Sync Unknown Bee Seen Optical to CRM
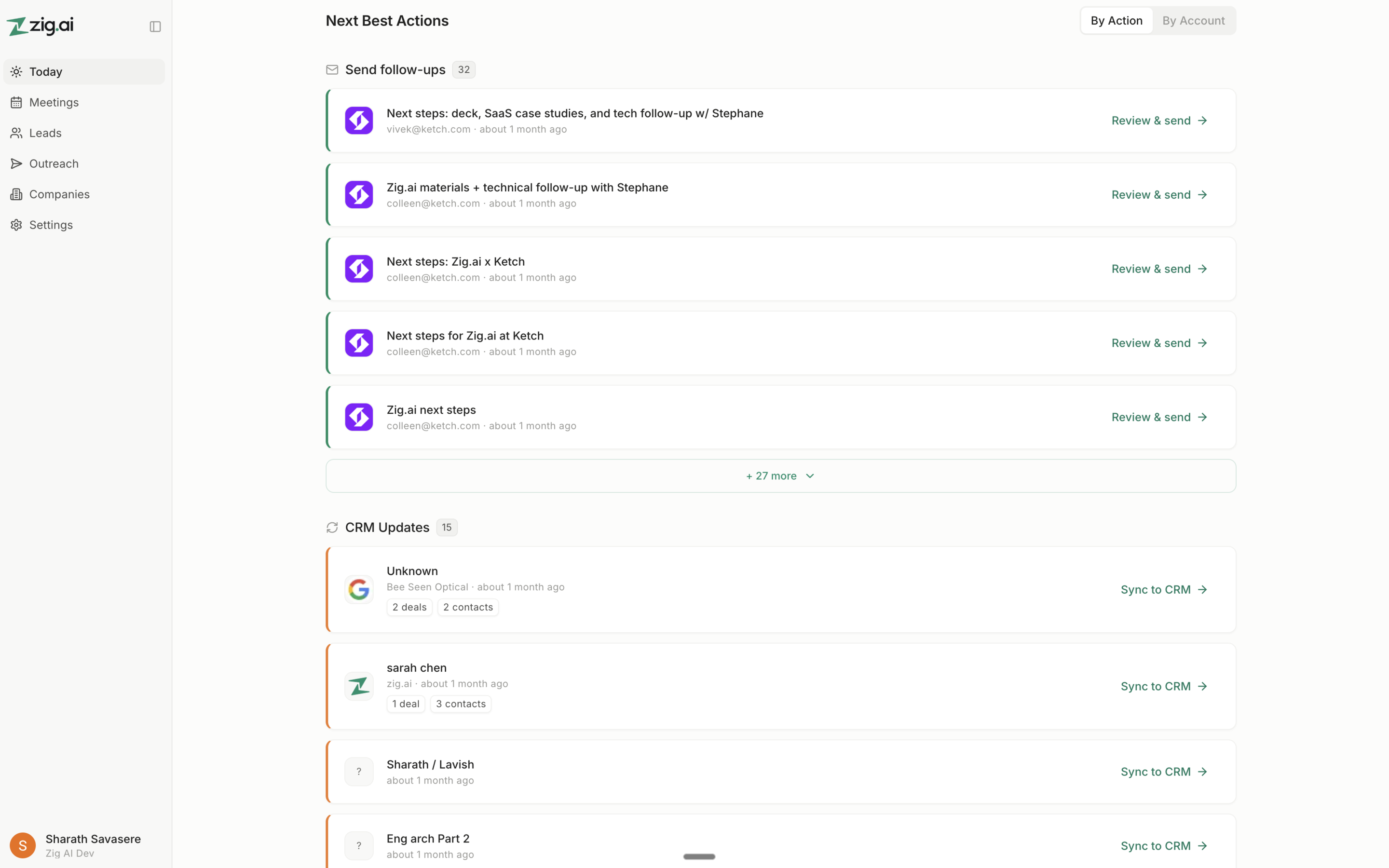Image resolution: width=1389 pixels, height=868 pixels. tap(1164, 590)
